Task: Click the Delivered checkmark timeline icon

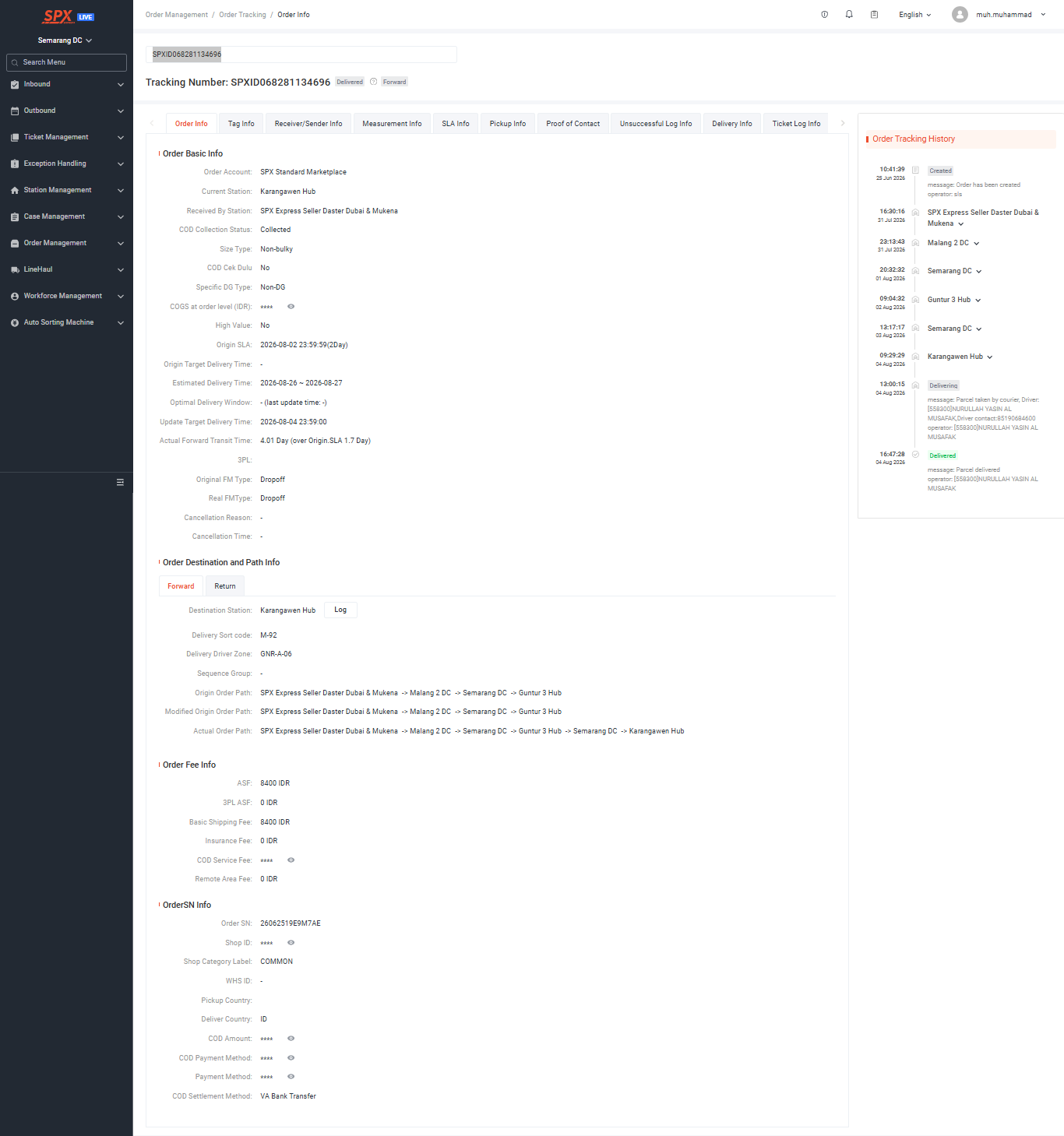Action: point(915,454)
